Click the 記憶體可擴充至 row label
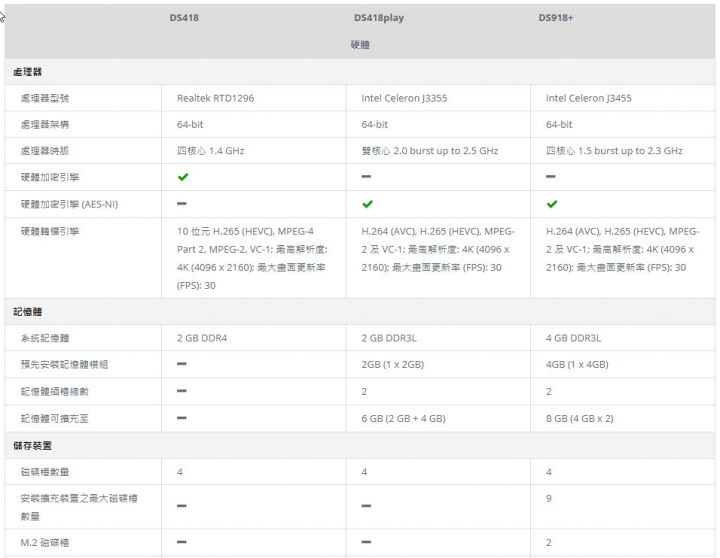Screen dimensions: 720x558 tap(55, 418)
